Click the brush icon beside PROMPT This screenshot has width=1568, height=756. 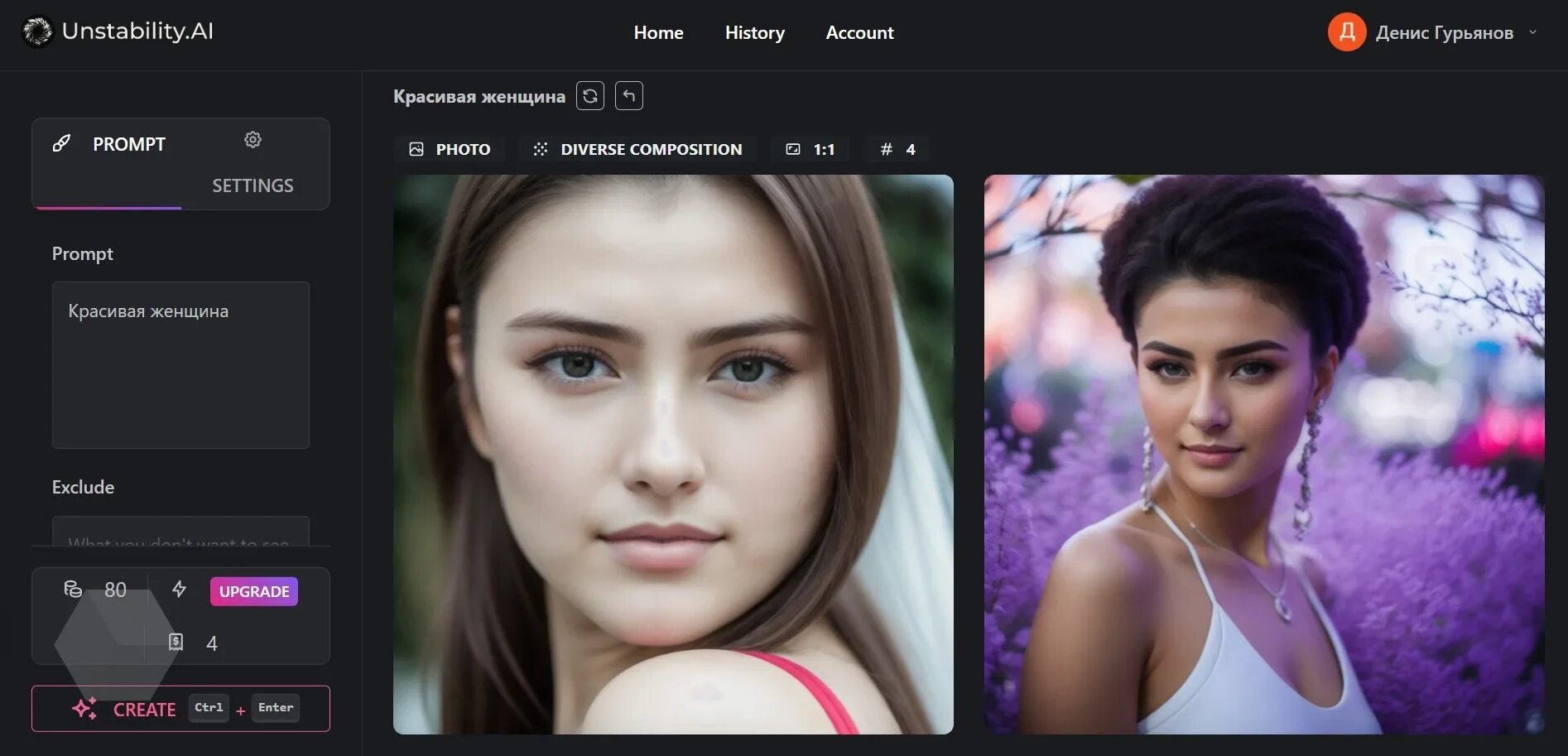61,143
